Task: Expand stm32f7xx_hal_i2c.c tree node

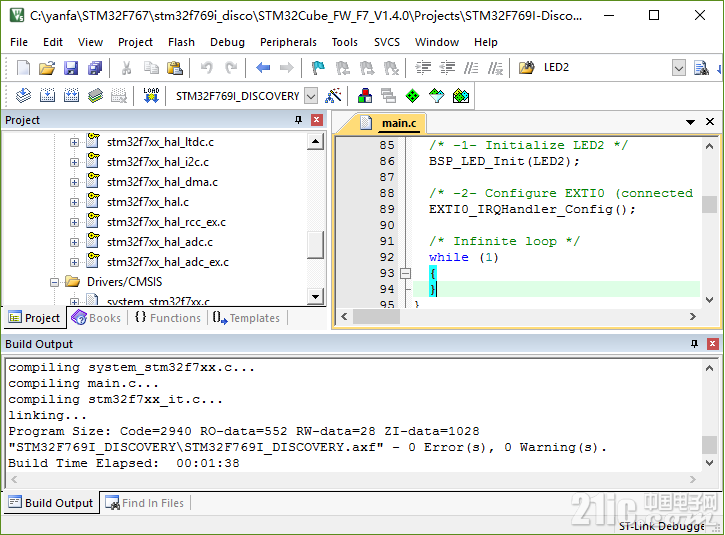Action: 74,162
